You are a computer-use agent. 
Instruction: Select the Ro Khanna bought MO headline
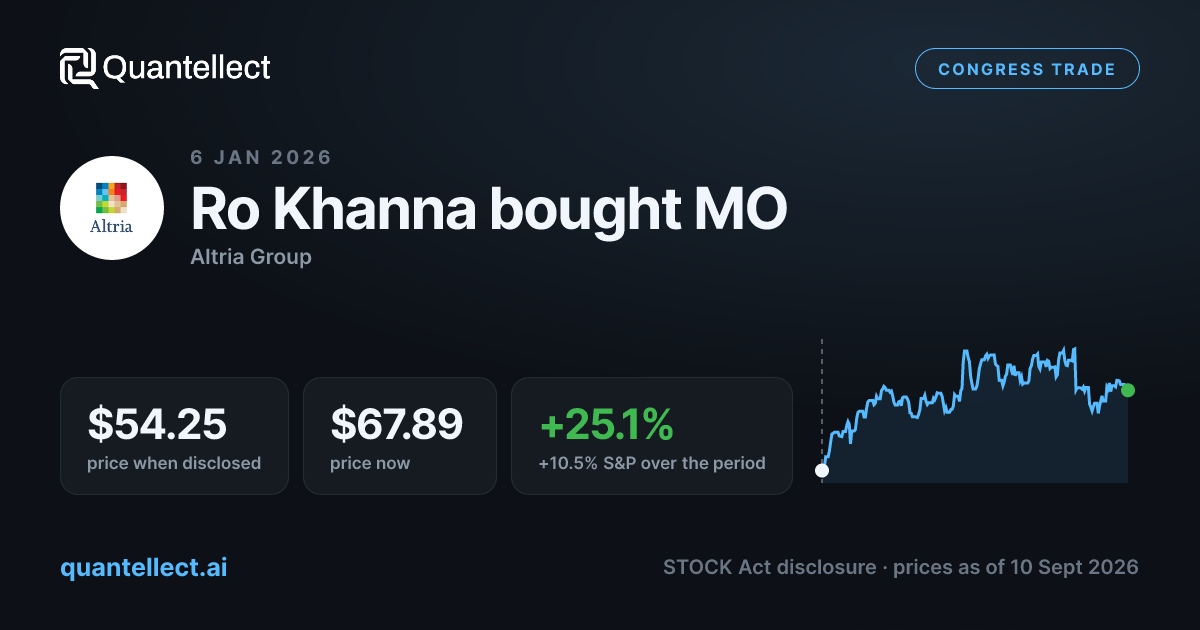click(x=489, y=210)
